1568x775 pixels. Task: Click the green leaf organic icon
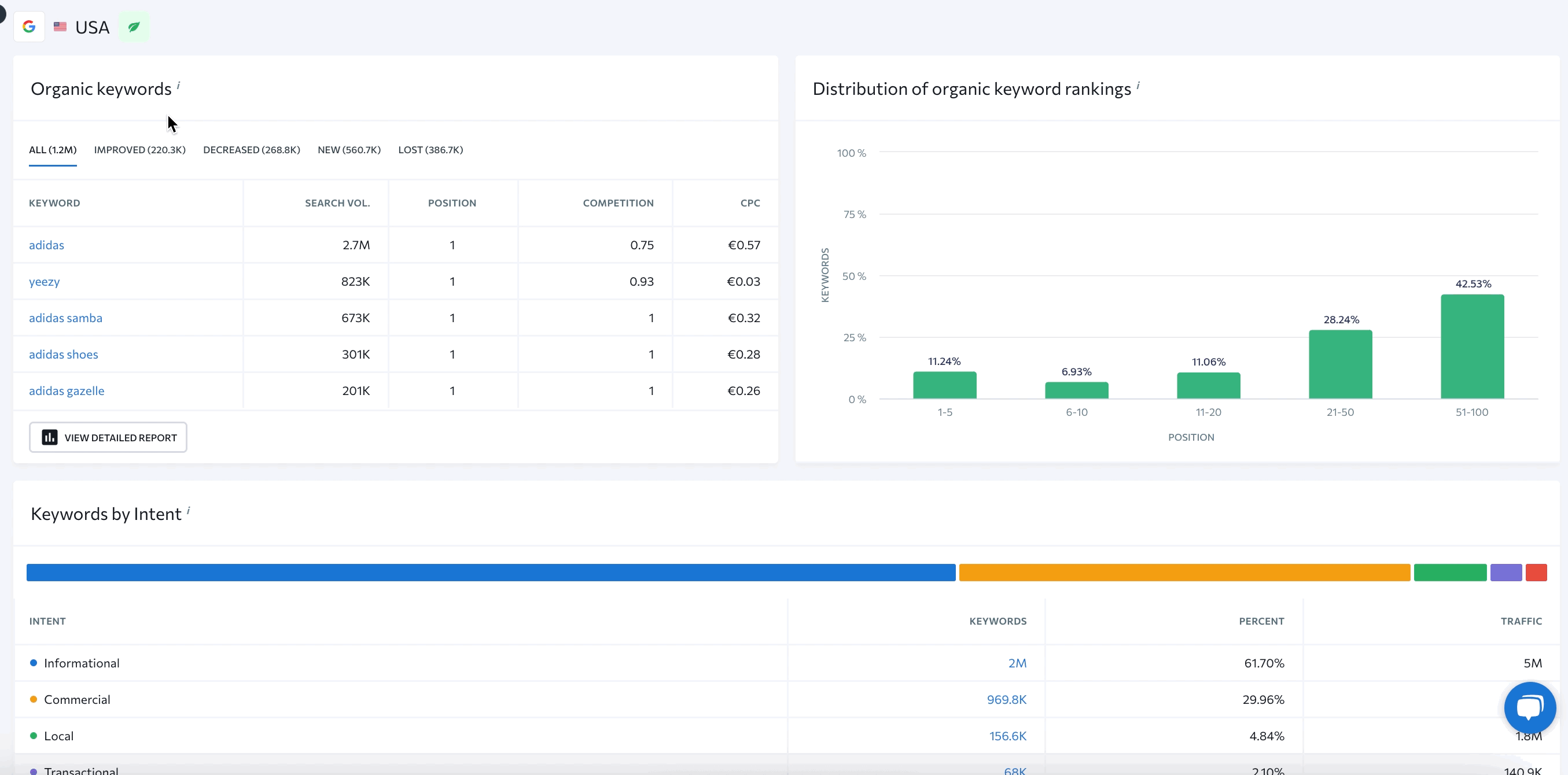coord(134,27)
